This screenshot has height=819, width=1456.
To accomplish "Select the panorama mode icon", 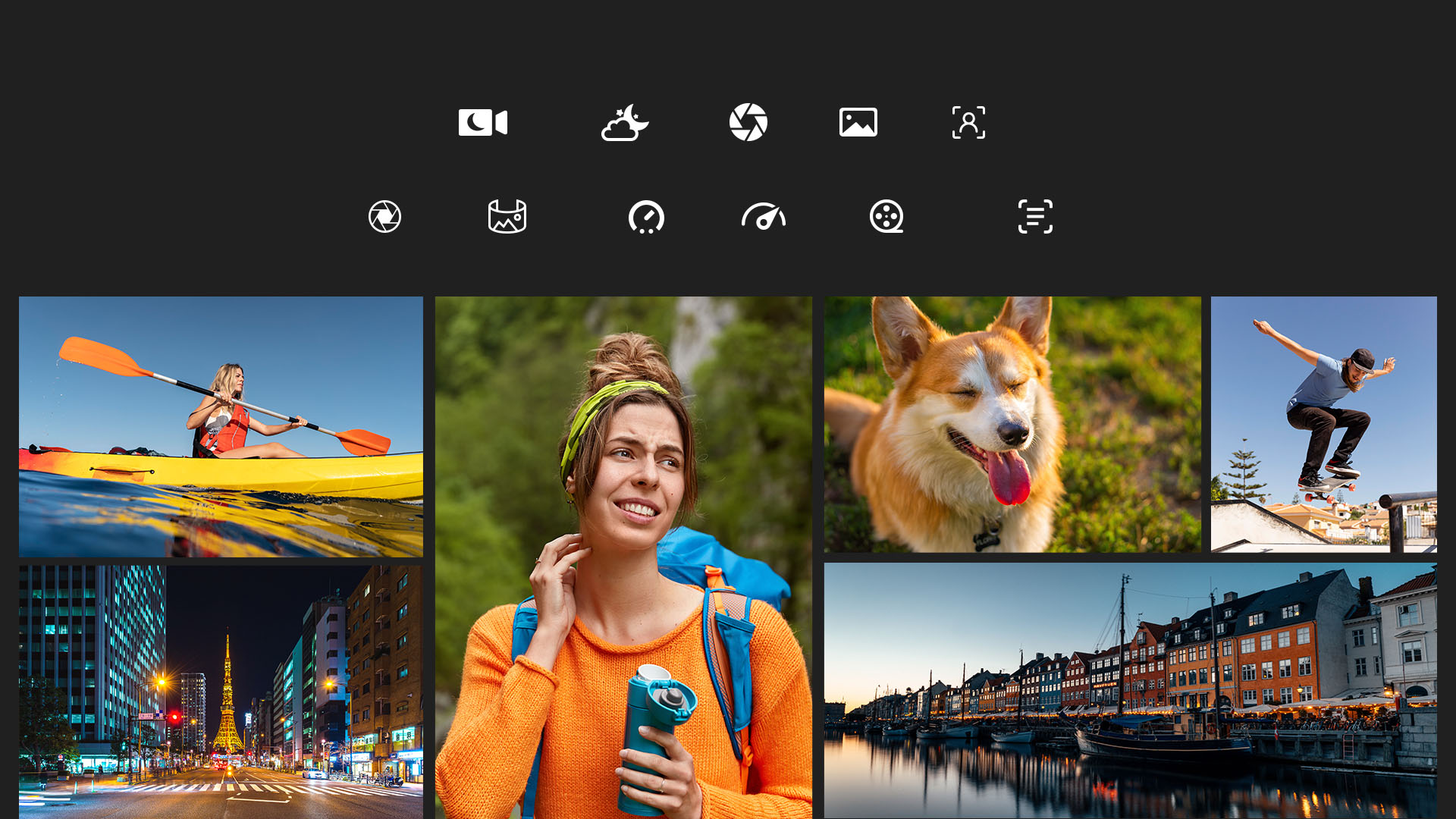I will pyautogui.click(x=507, y=217).
